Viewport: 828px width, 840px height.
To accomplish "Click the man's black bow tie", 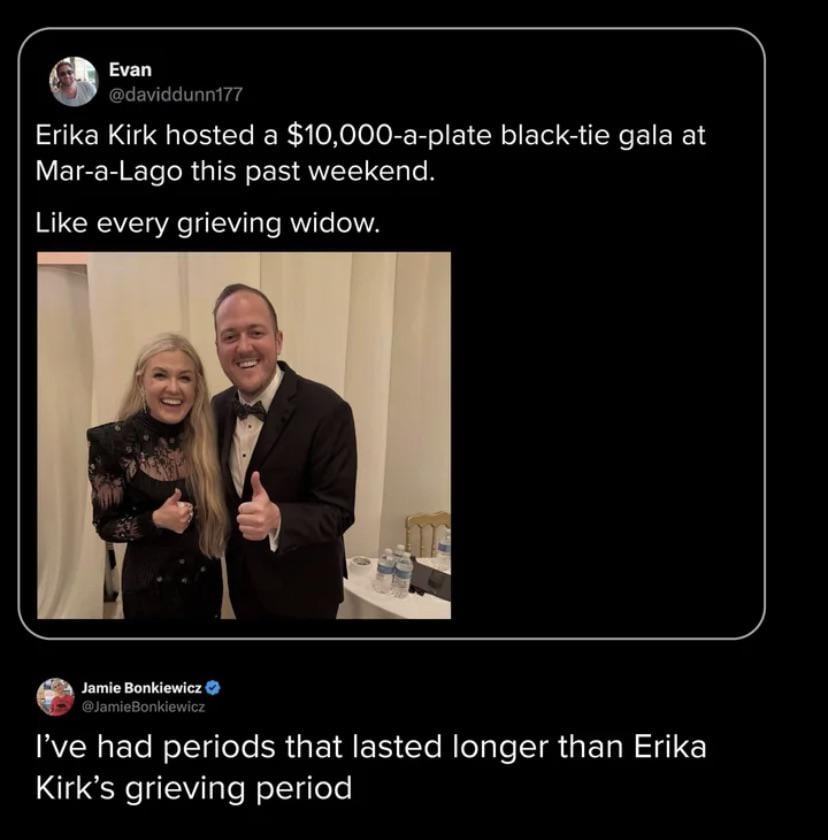I will (x=250, y=409).
